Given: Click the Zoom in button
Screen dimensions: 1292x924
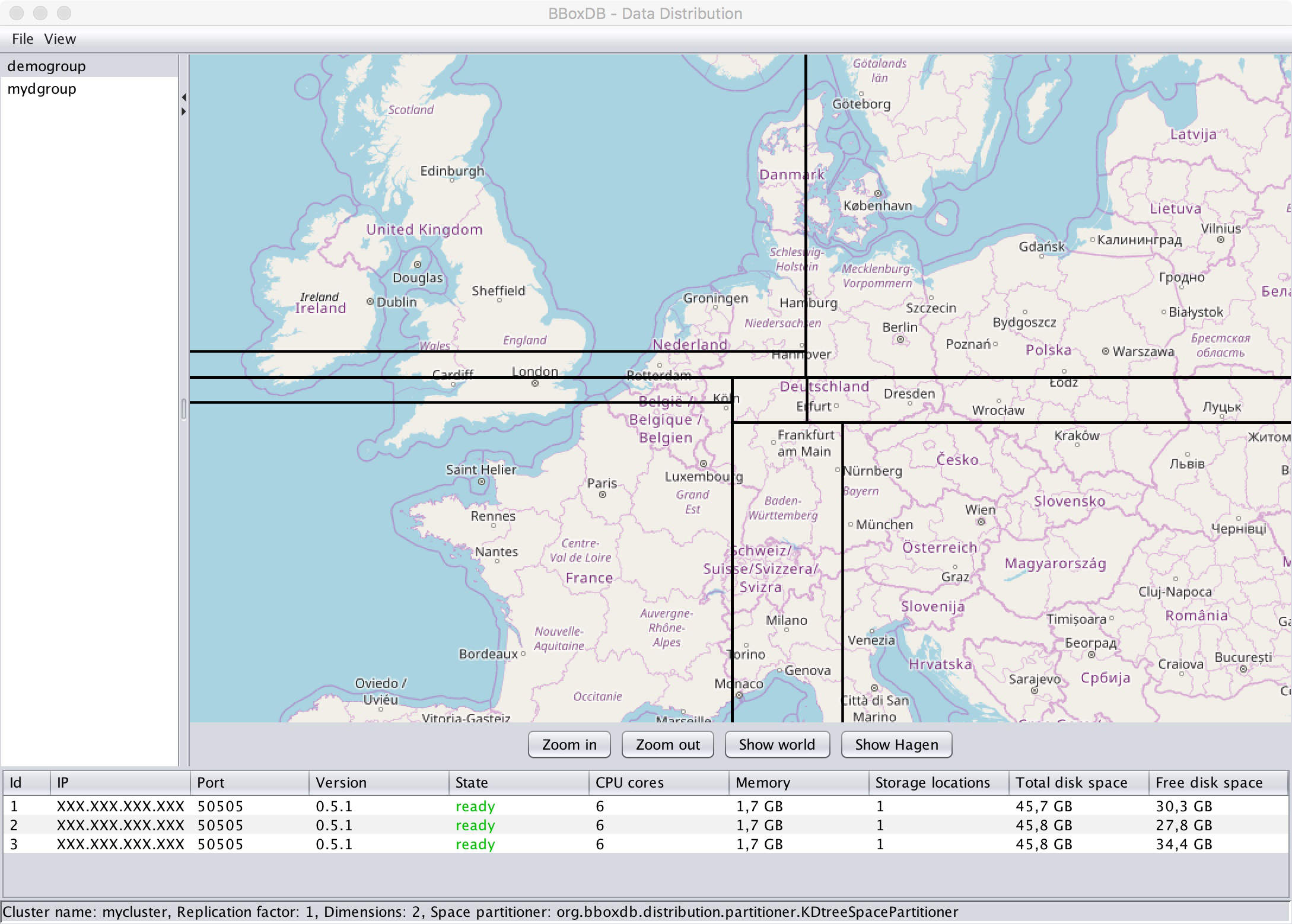Looking at the screenshot, I should coord(569,744).
